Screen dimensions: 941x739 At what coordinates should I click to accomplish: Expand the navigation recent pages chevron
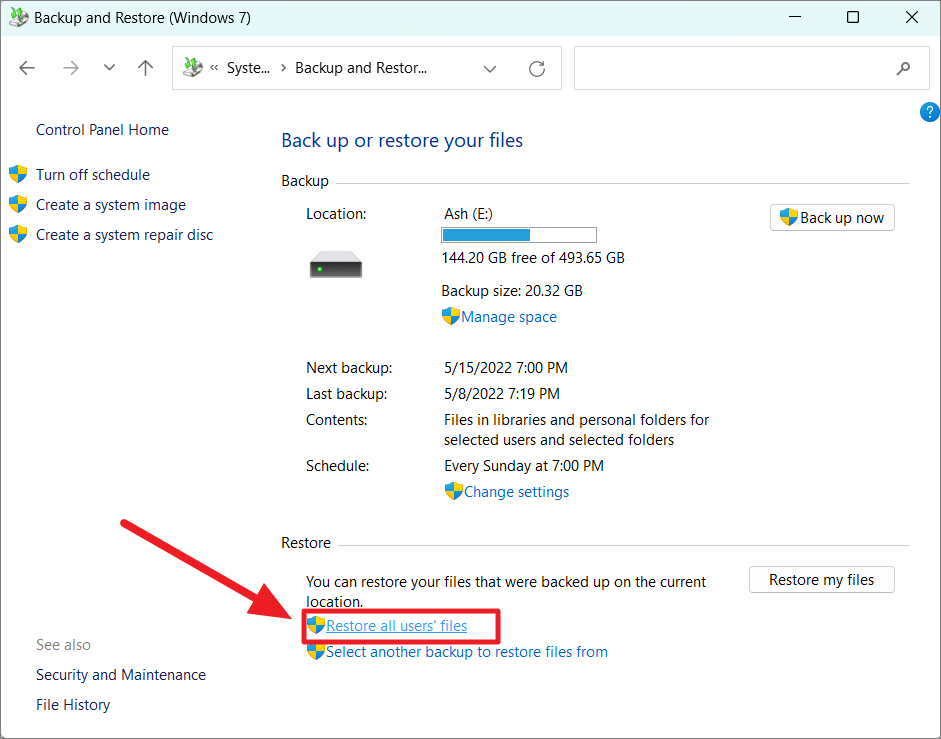108,67
